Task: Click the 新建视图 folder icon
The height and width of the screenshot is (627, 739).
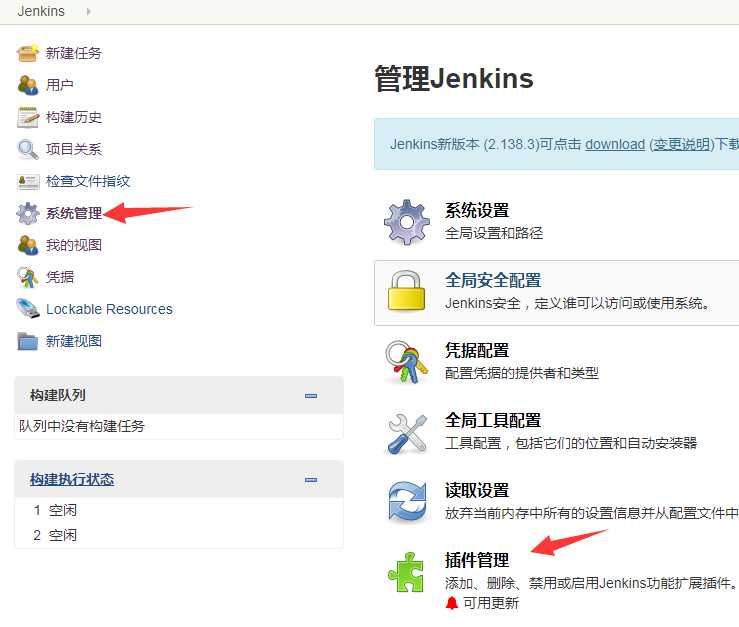Action: pyautogui.click(x=27, y=341)
